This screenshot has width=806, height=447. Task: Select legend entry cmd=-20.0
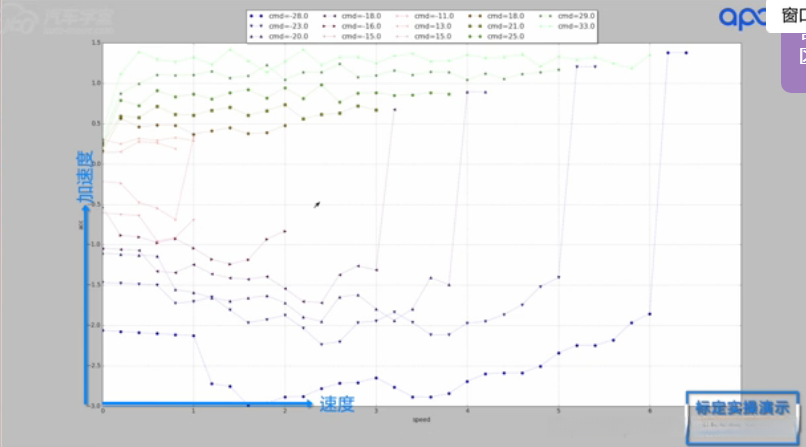tap(279, 36)
